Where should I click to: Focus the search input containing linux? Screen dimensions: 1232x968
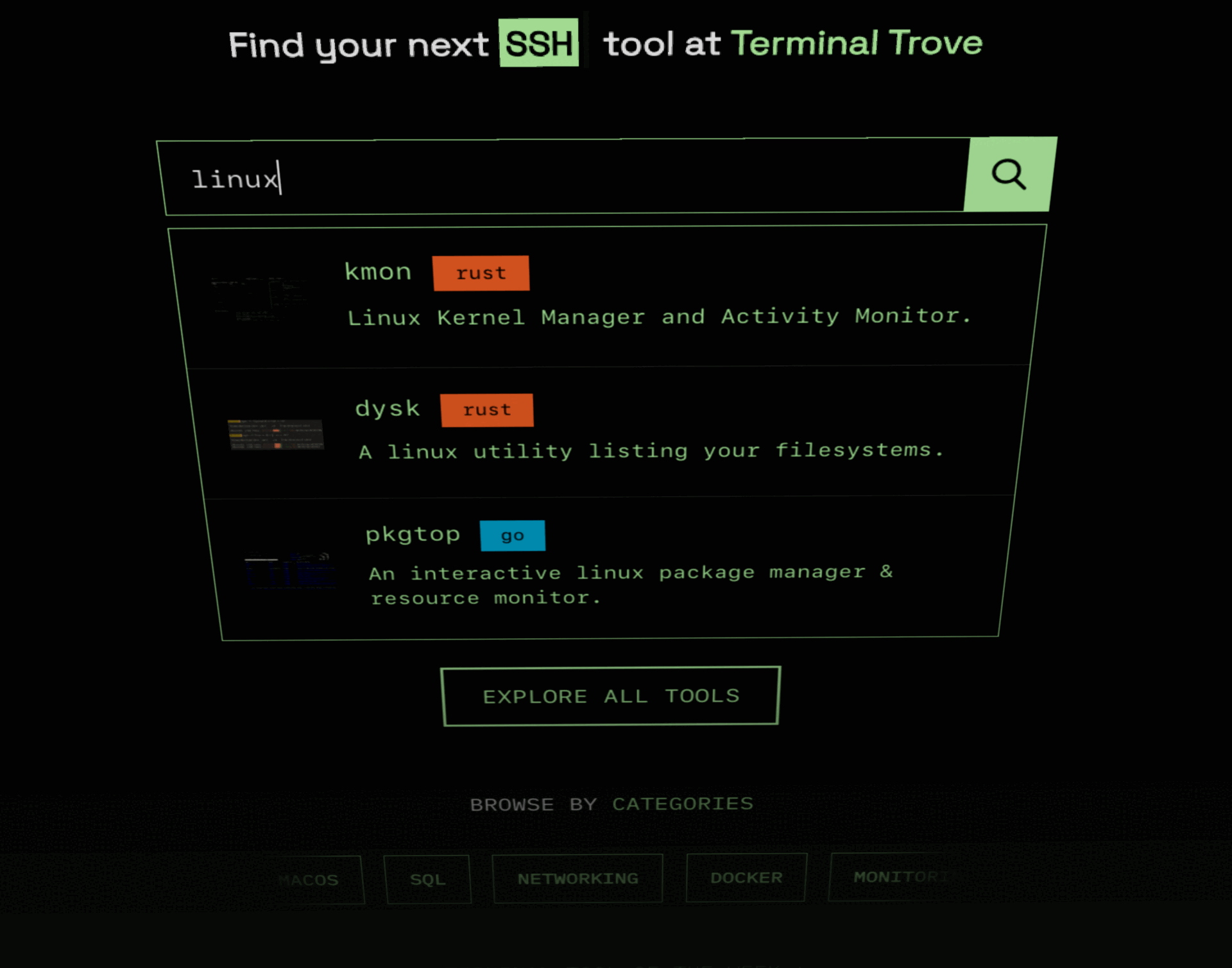[x=563, y=177]
